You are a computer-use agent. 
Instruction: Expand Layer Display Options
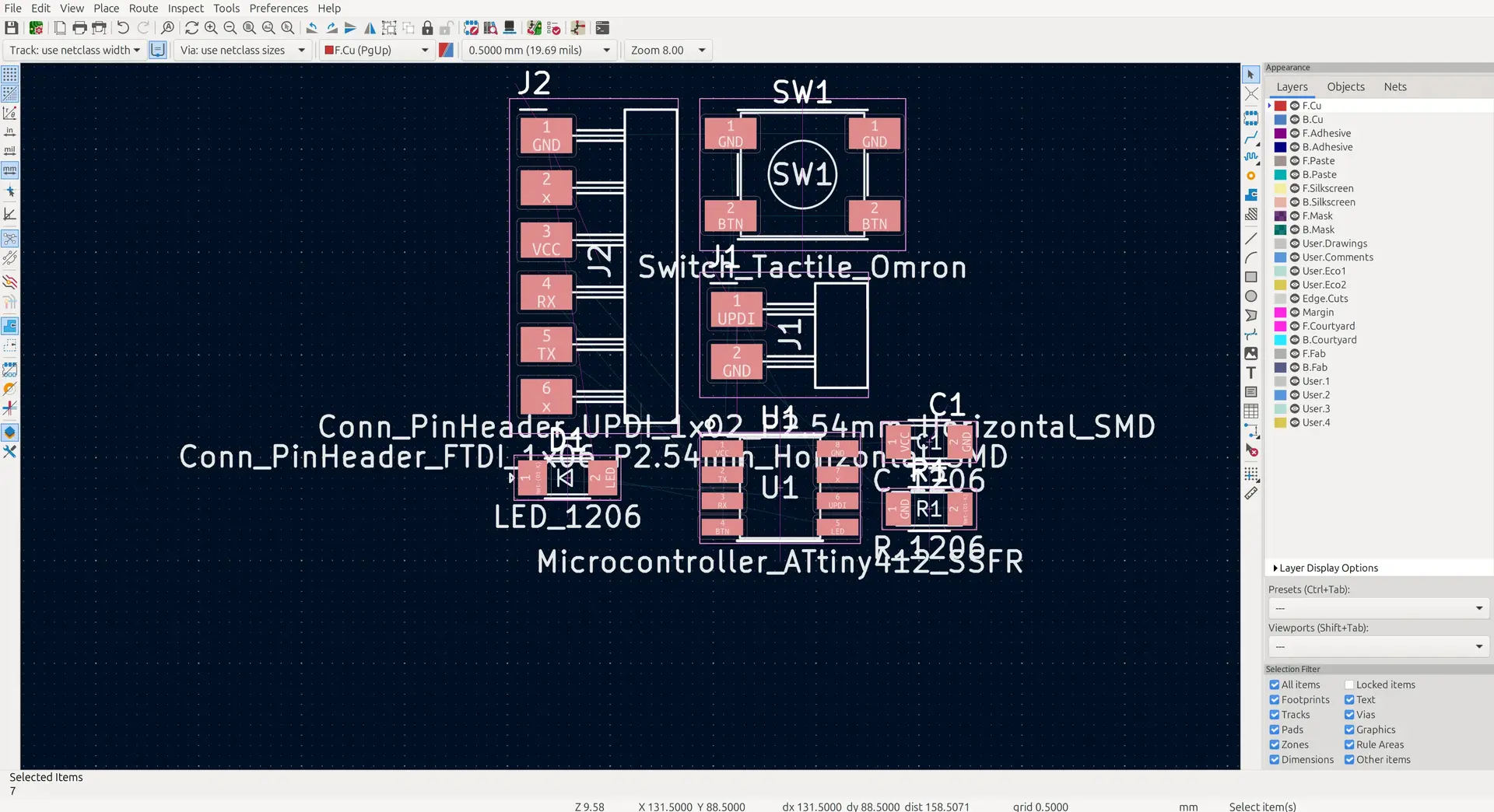coord(1325,569)
